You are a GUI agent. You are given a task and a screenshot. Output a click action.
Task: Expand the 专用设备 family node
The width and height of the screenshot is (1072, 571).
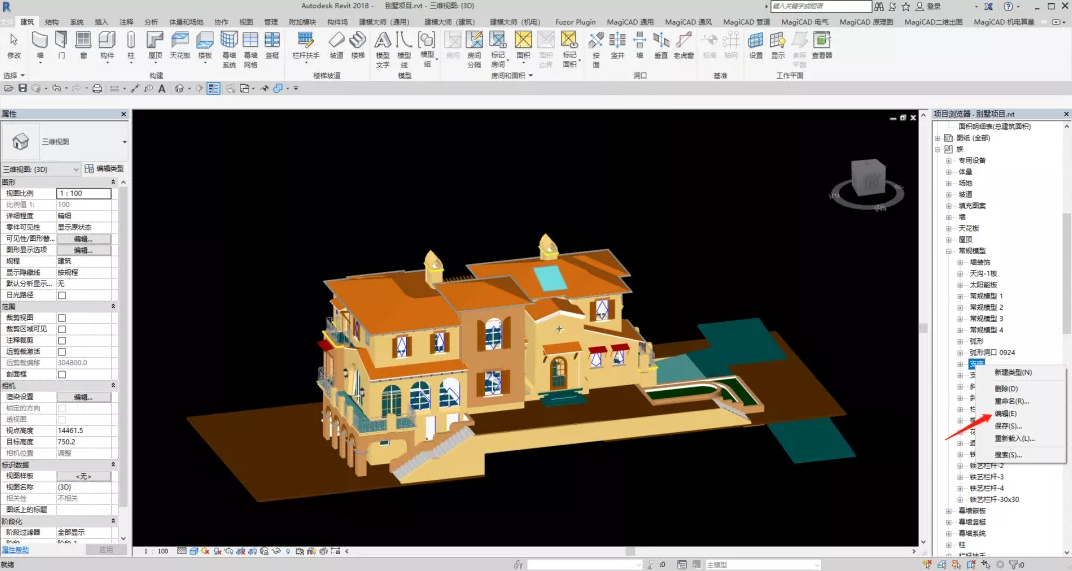point(948,159)
